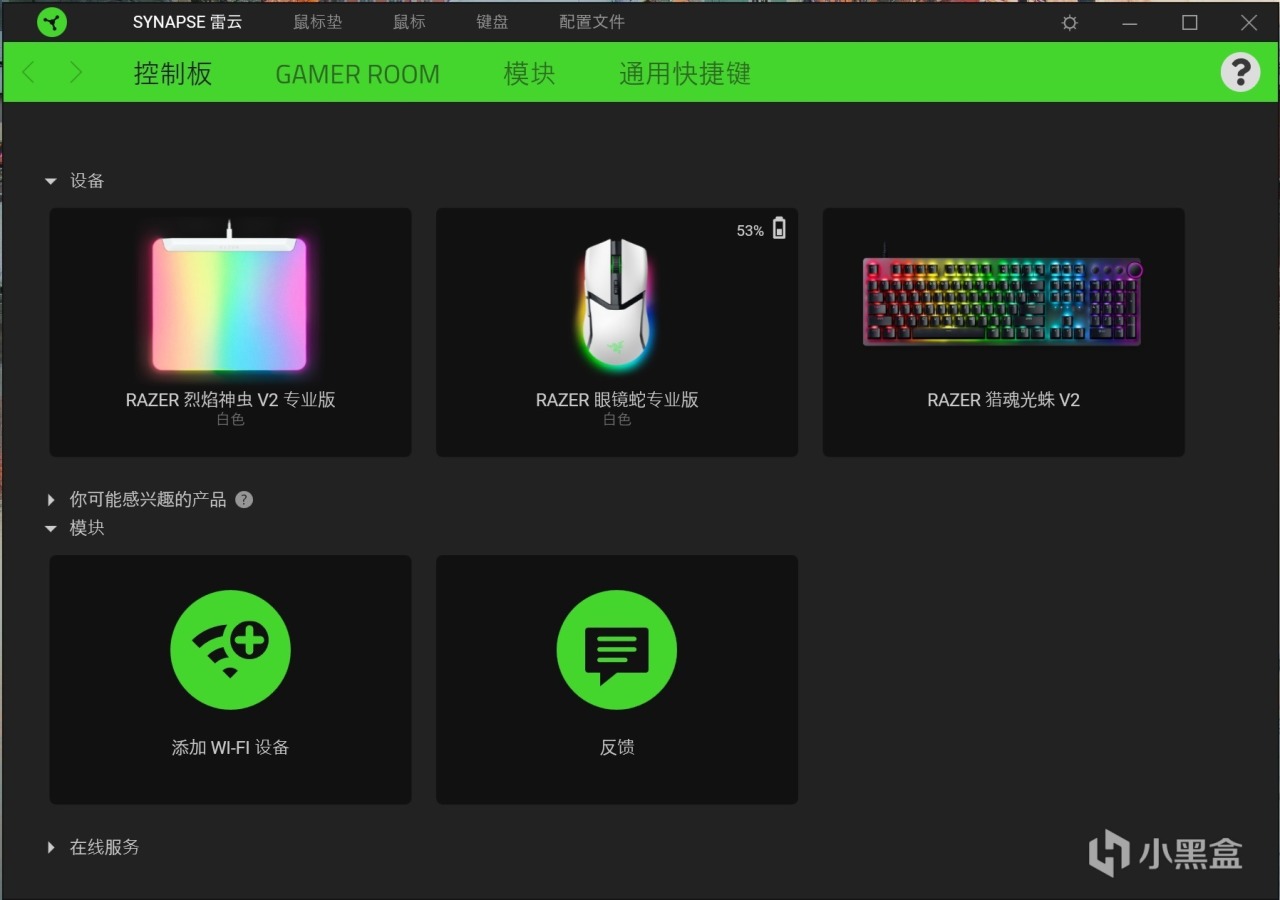Click the RAZER 眼镜蛇专业版 label
Viewport: 1280px width, 900px height.
(x=617, y=400)
